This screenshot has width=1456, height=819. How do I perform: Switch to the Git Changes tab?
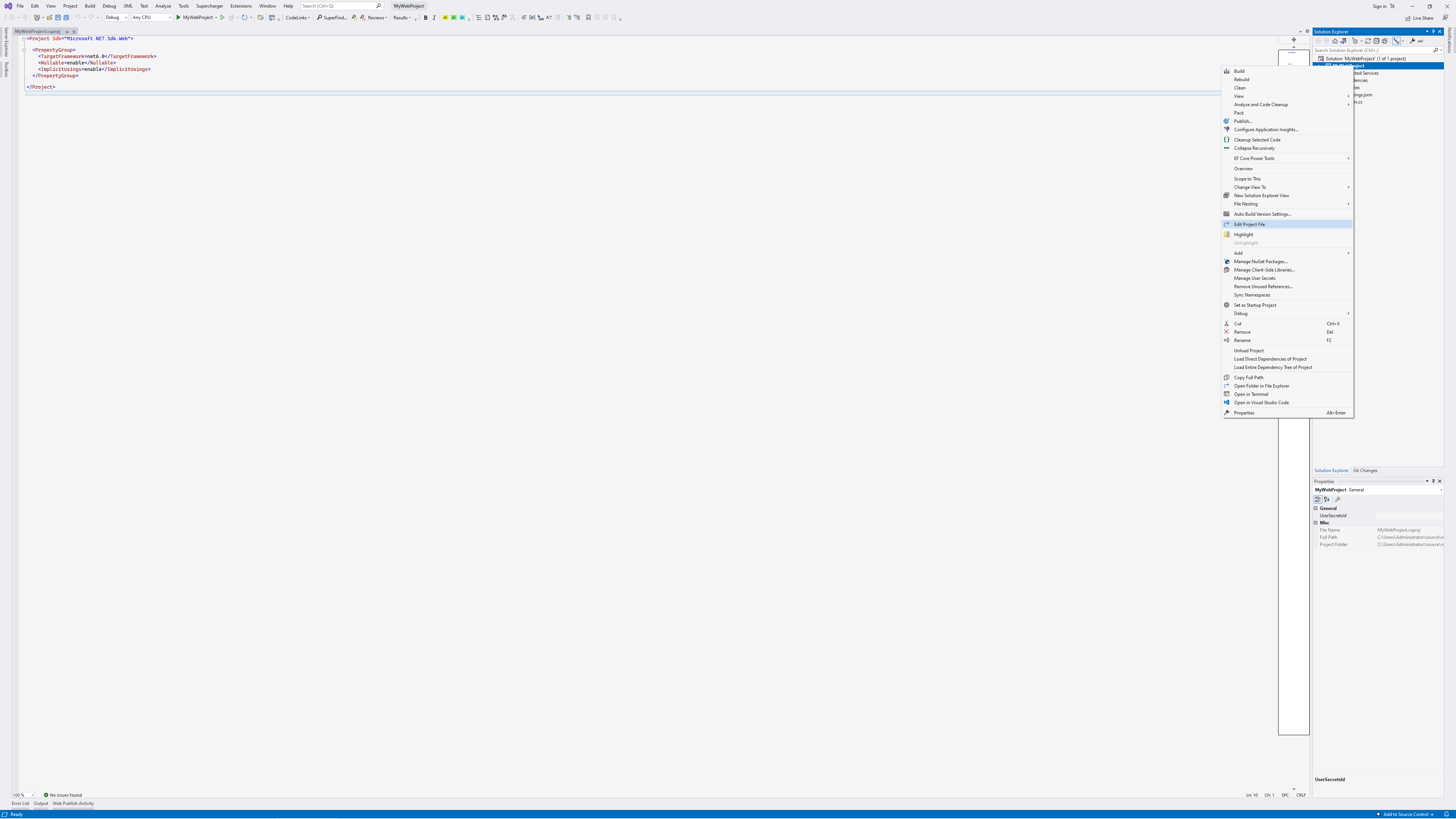[x=1365, y=470]
